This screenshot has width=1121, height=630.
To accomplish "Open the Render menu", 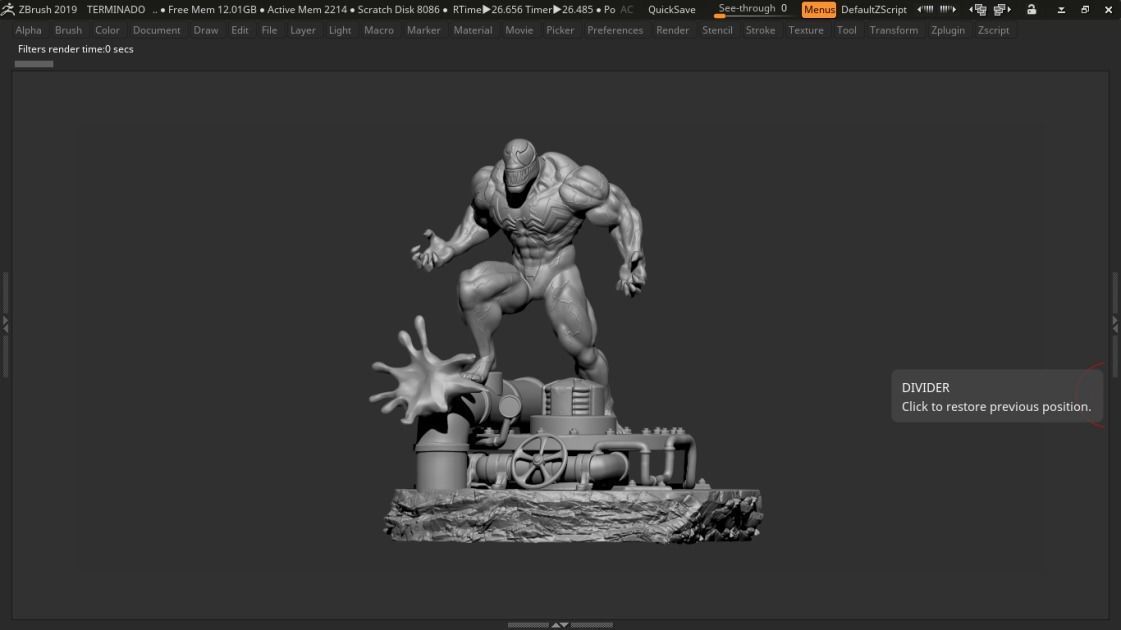I will tap(672, 30).
